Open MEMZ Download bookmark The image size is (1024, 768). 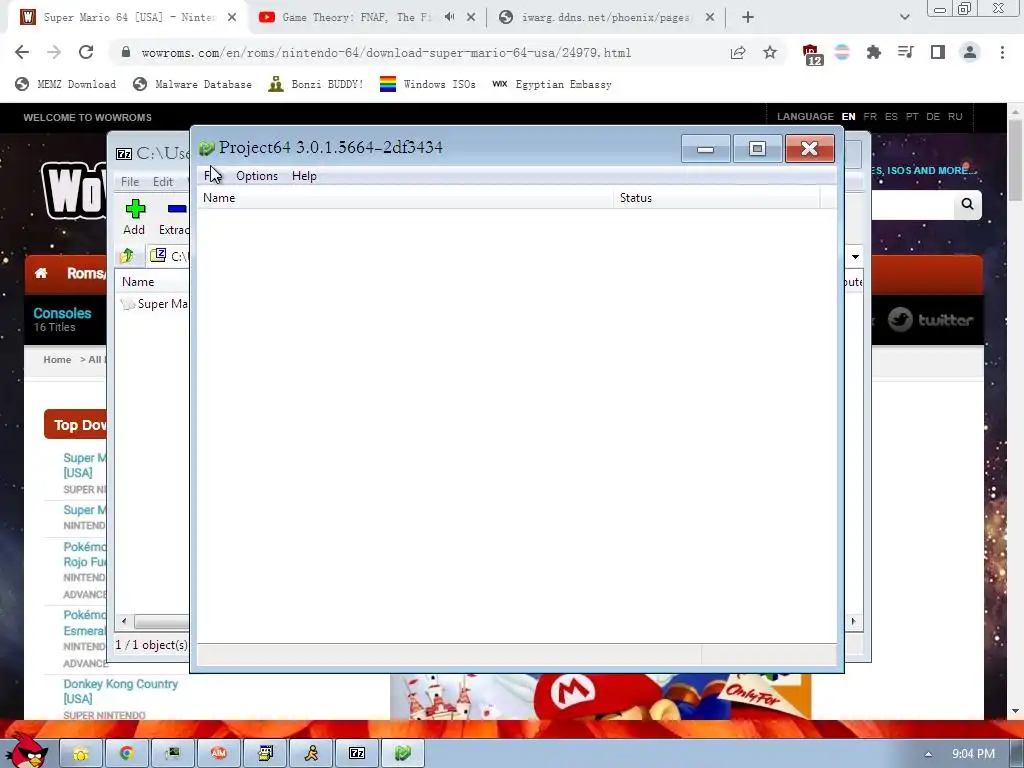tap(65, 84)
